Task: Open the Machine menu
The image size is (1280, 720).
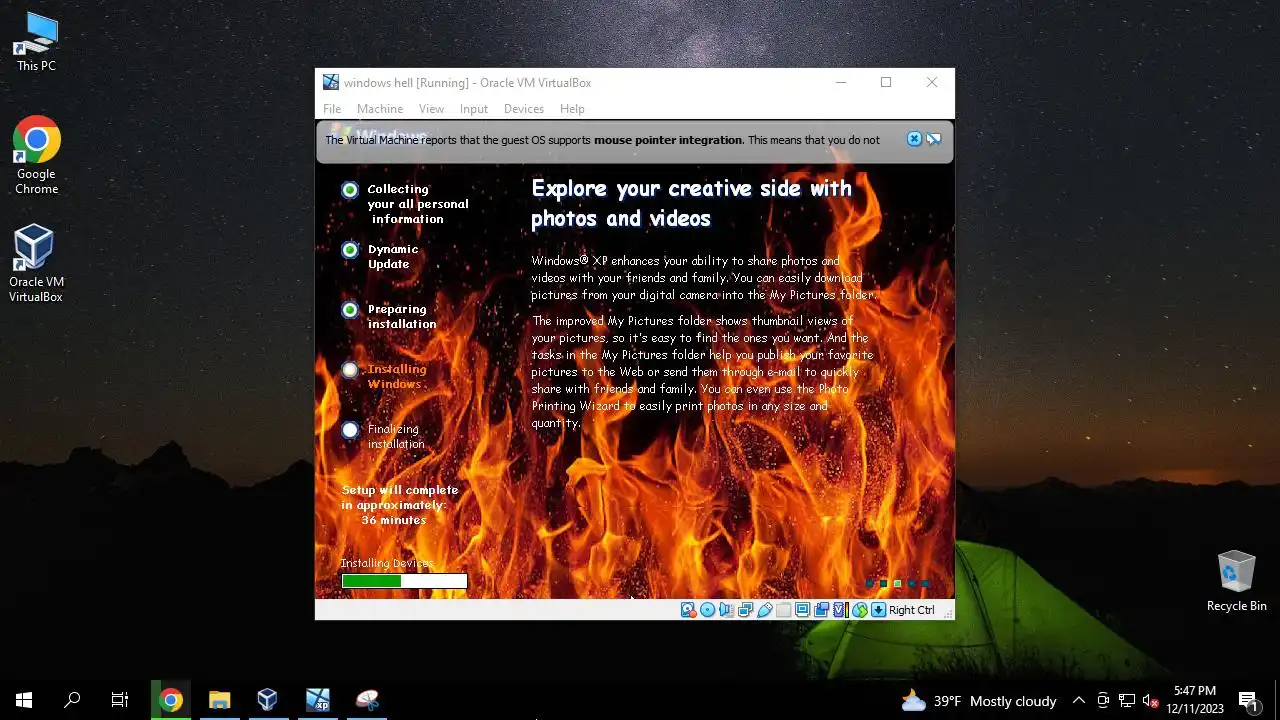Action: point(380,109)
